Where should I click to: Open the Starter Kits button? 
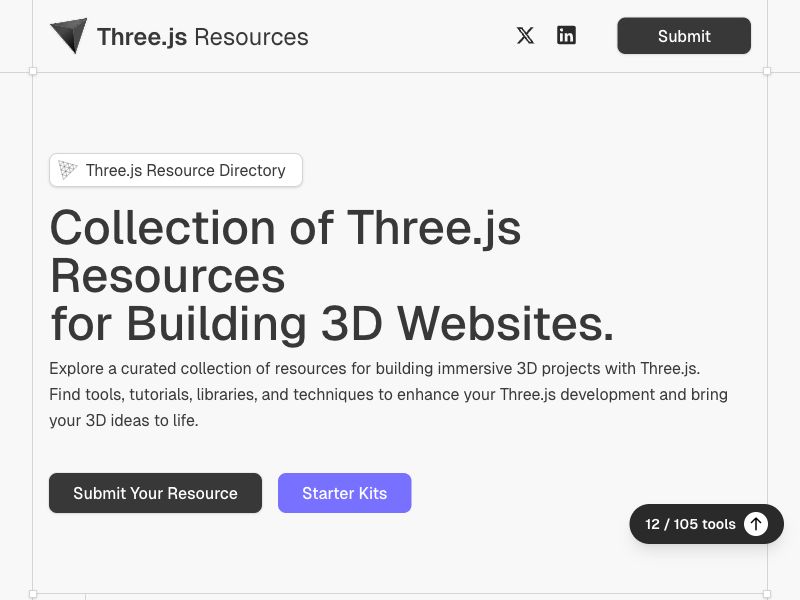344,493
